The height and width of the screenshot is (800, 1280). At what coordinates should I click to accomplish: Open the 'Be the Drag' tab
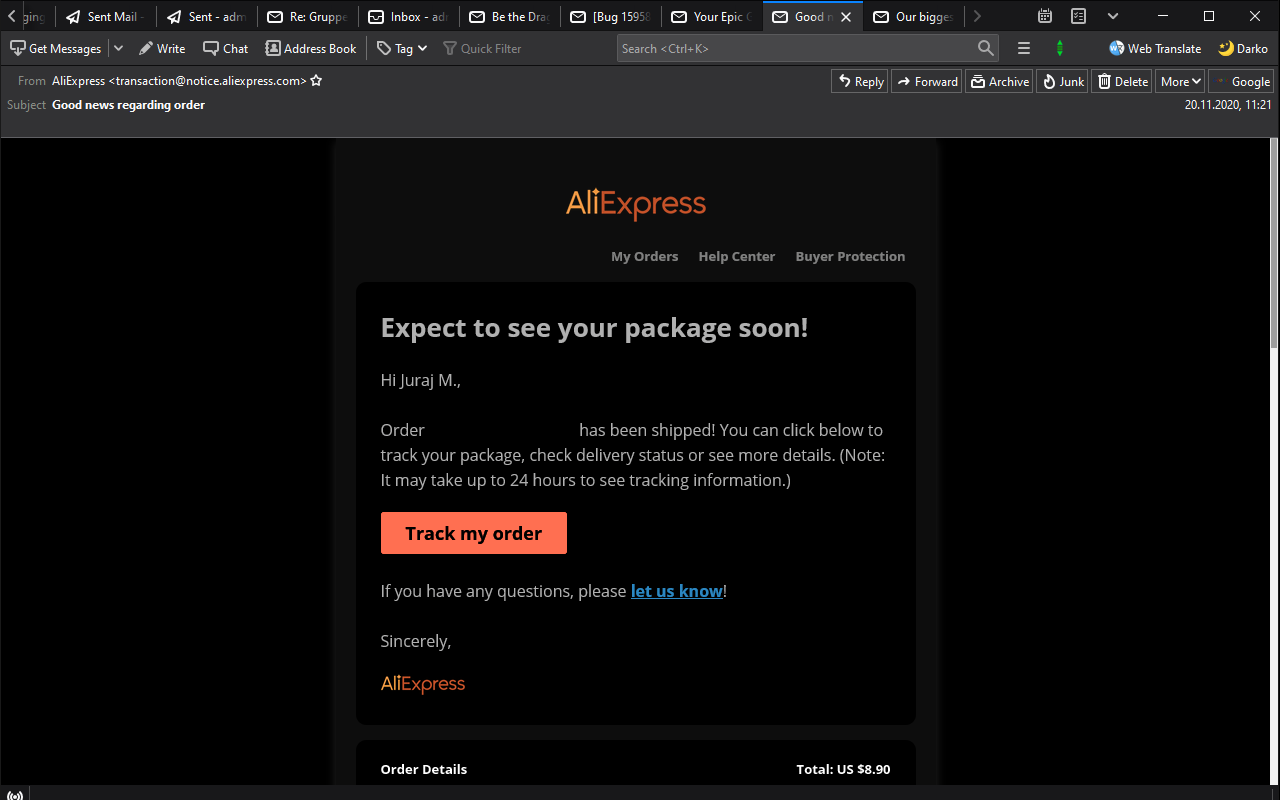coord(510,17)
